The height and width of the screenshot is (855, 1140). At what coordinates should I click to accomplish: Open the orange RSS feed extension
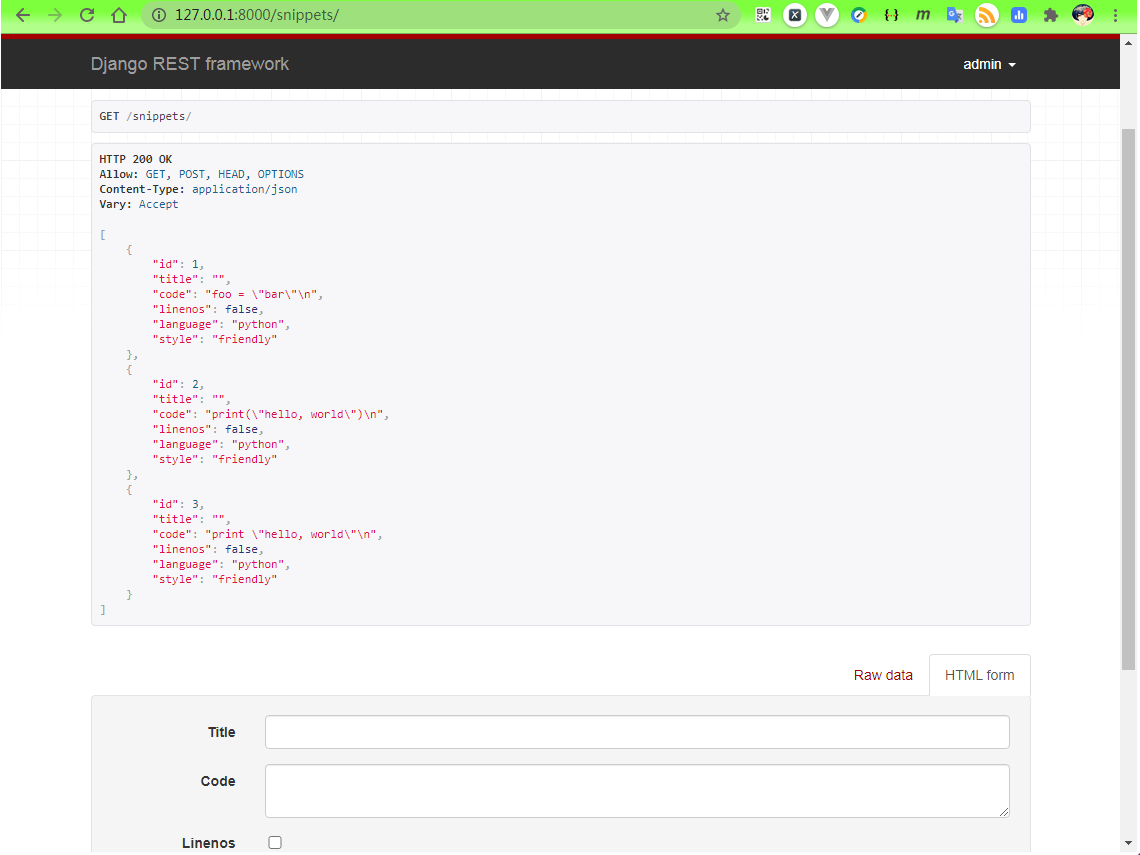click(987, 15)
